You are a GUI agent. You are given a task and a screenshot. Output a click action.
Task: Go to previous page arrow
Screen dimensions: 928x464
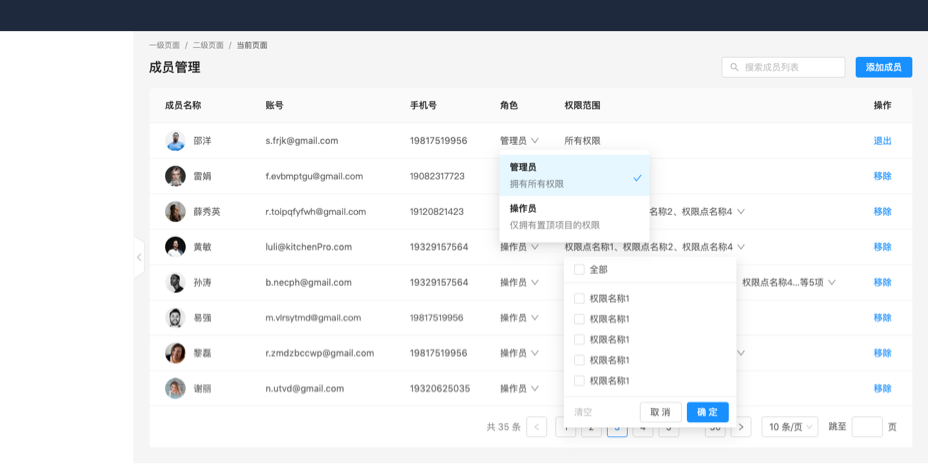(x=536, y=427)
